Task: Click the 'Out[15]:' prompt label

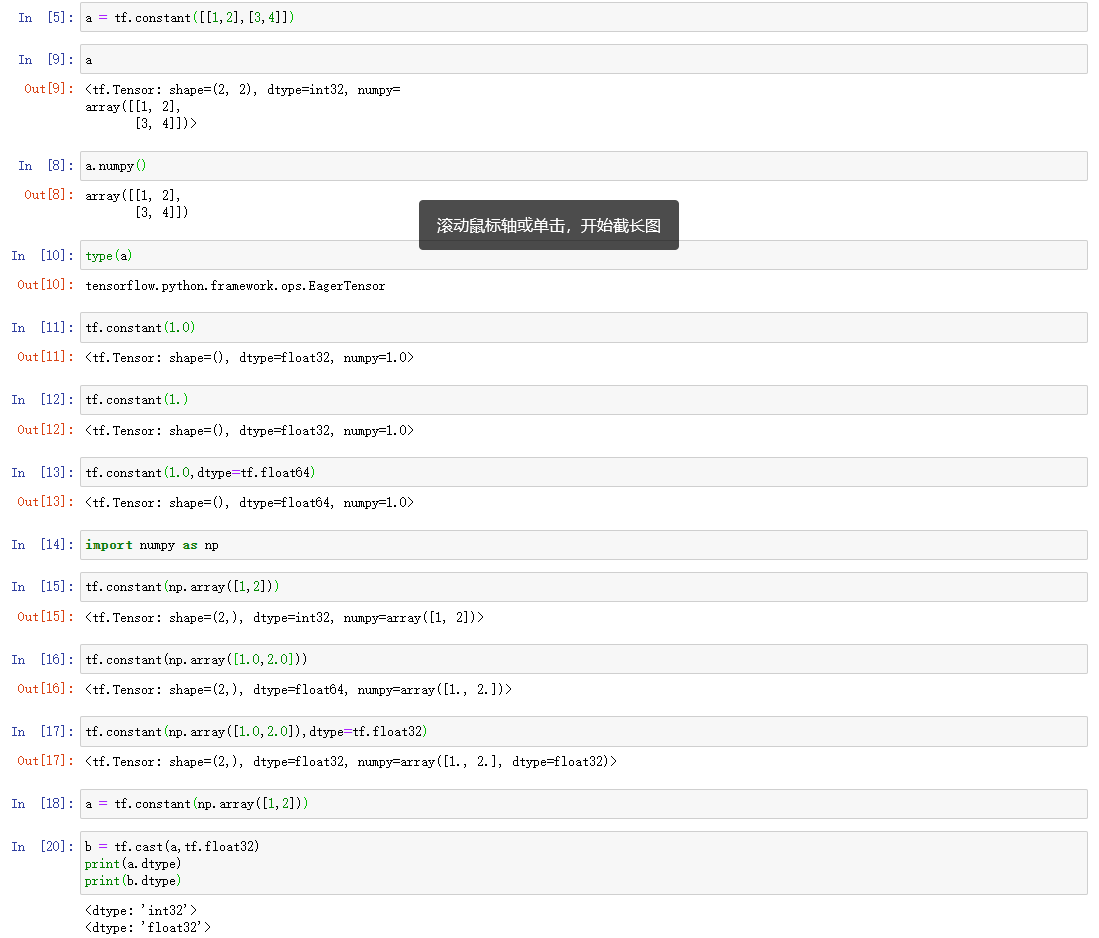Action: 45,617
